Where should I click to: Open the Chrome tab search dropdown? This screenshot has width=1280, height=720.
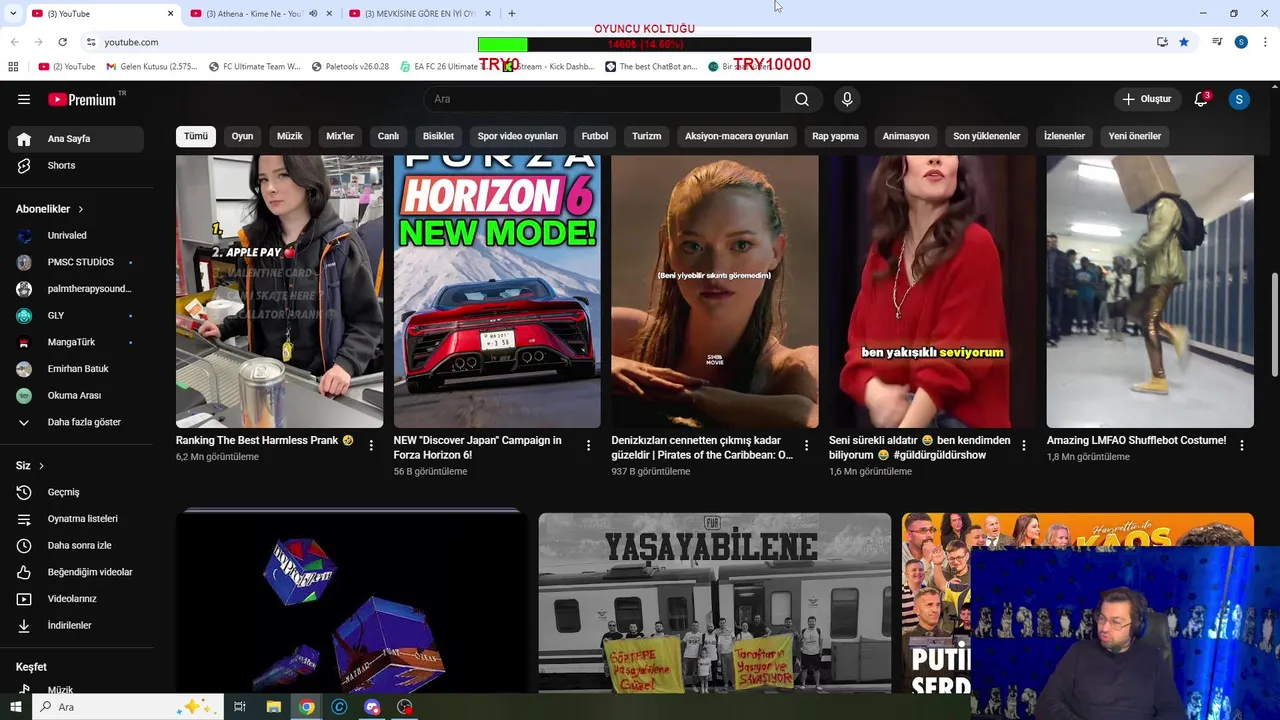(13, 13)
